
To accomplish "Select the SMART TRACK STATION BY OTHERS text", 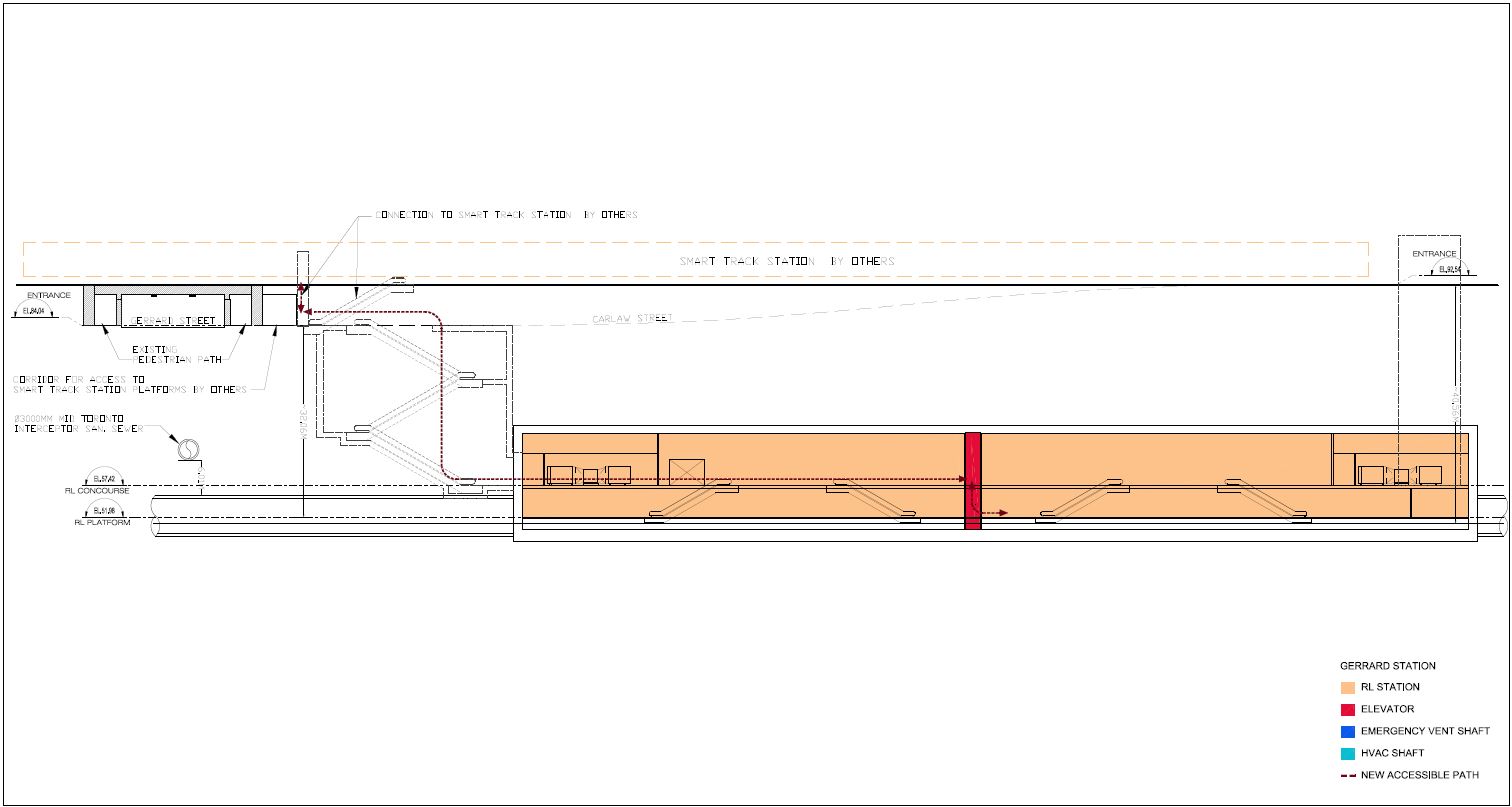I will coord(787,261).
